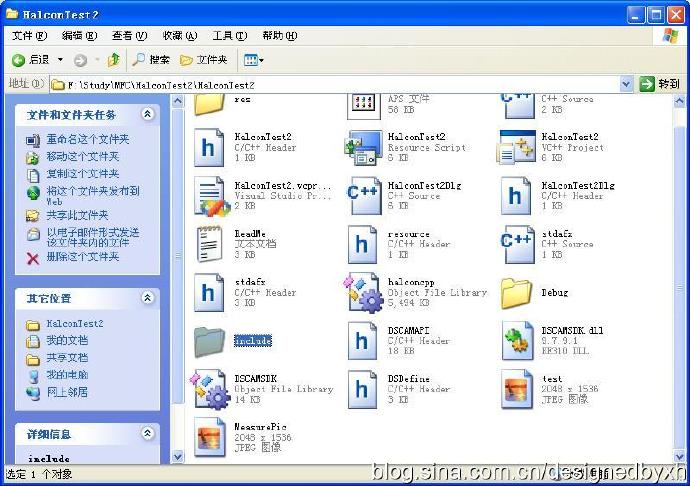The width and height of the screenshot is (690, 486).
Task: Click 重命名这个文件夹 link
Action: point(88,139)
